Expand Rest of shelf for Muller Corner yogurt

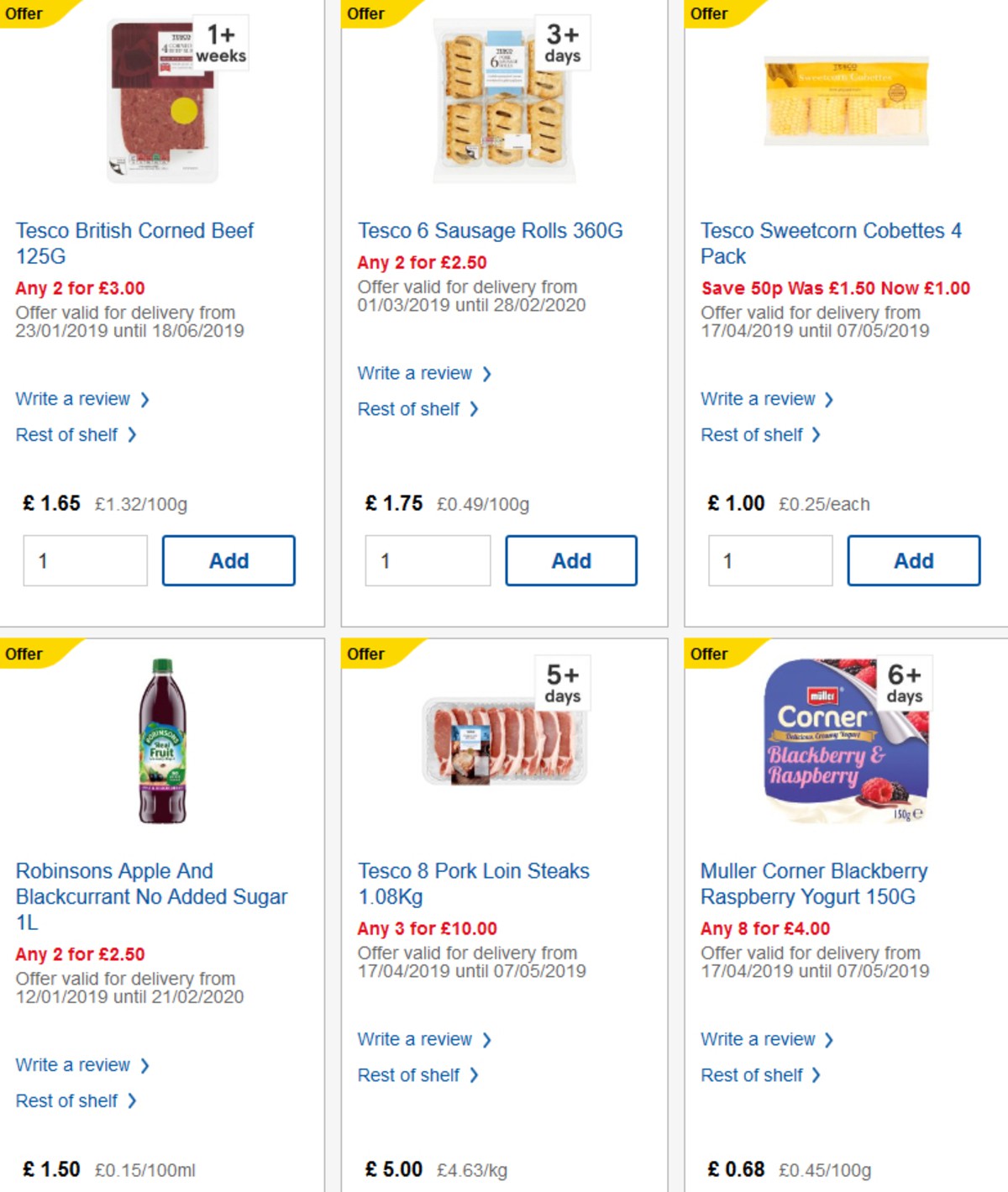pos(754,1074)
